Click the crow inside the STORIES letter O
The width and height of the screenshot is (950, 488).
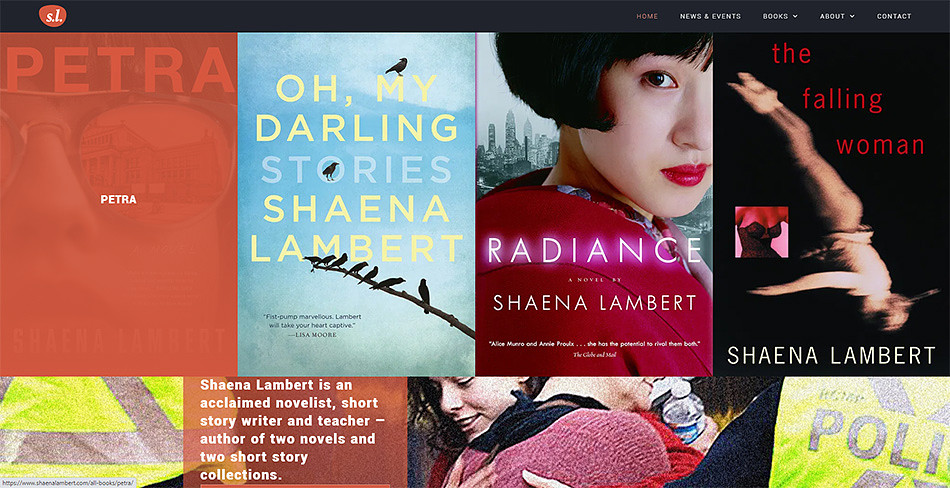330,171
